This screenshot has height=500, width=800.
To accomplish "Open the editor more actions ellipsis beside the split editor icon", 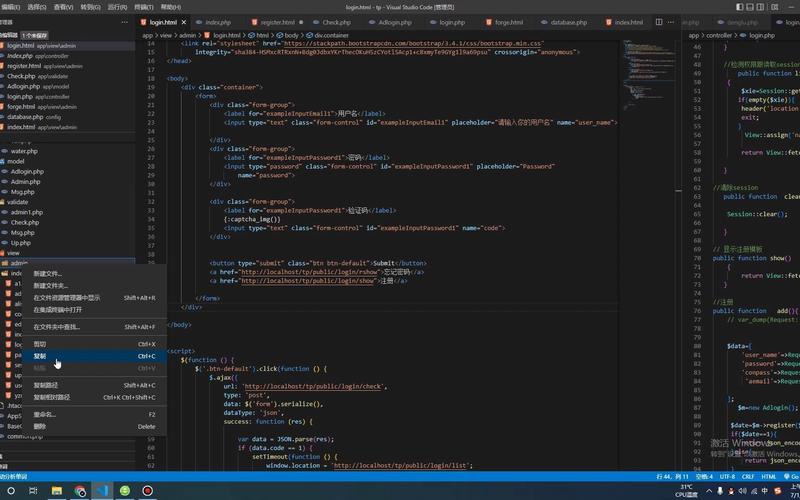I will (x=670, y=22).
